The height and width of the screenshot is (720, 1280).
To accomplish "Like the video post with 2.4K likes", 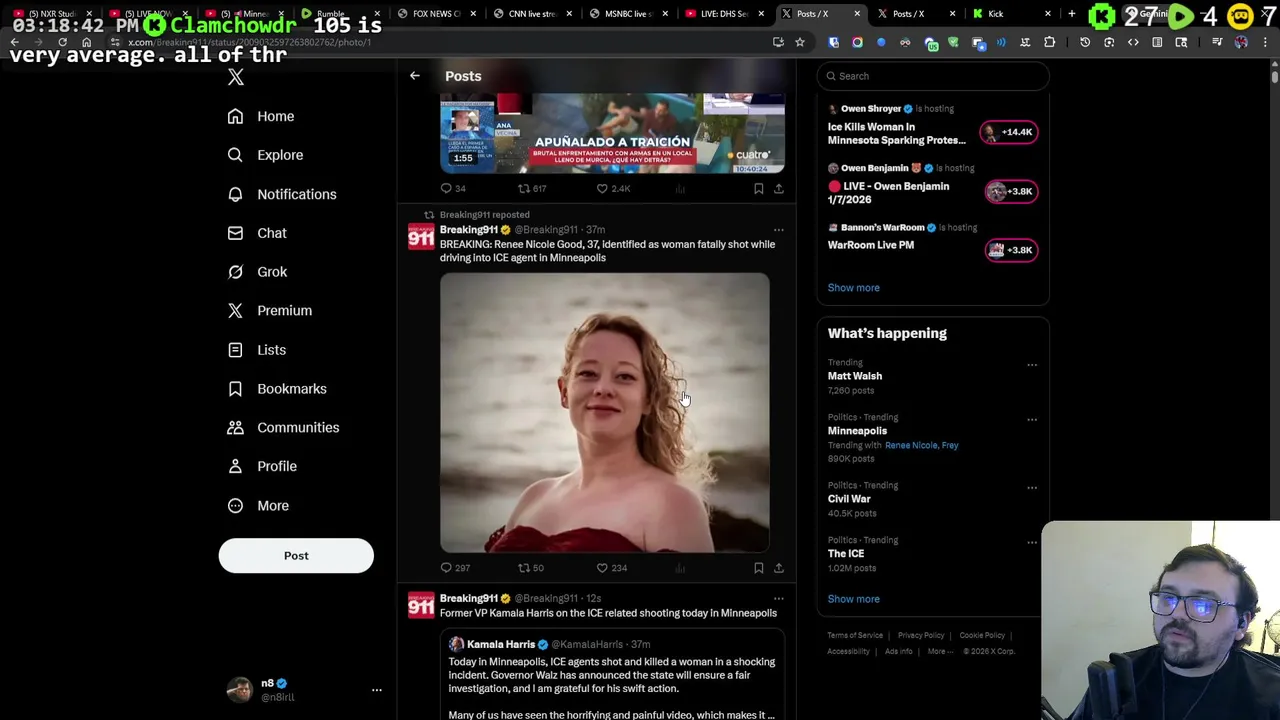I will (613, 188).
